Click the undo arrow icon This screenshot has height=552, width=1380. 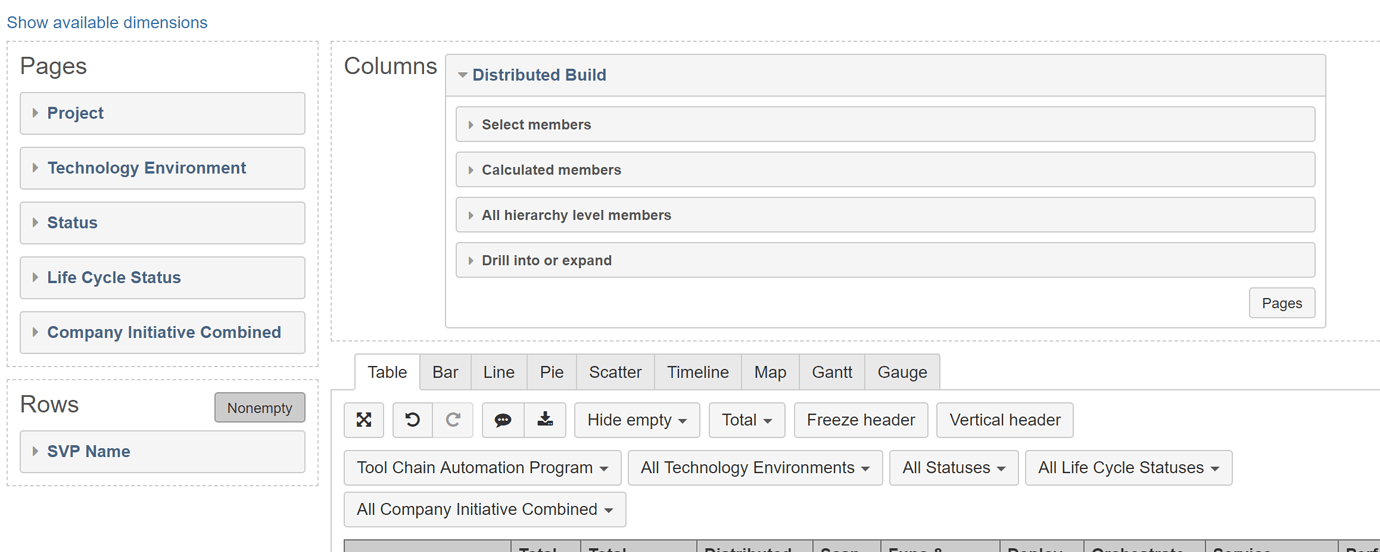click(x=413, y=420)
